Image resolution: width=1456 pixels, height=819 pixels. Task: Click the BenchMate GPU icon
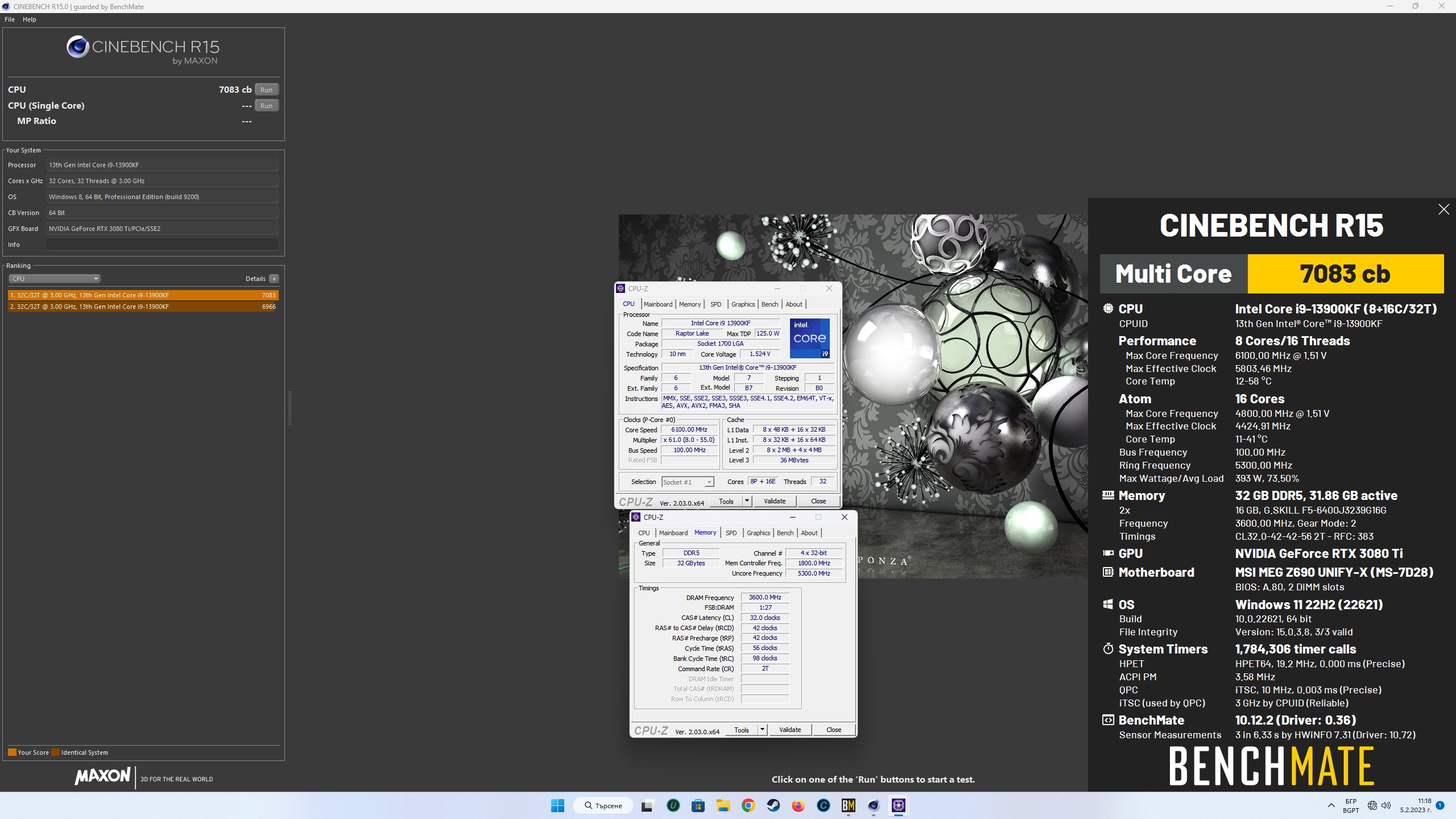(x=1108, y=553)
